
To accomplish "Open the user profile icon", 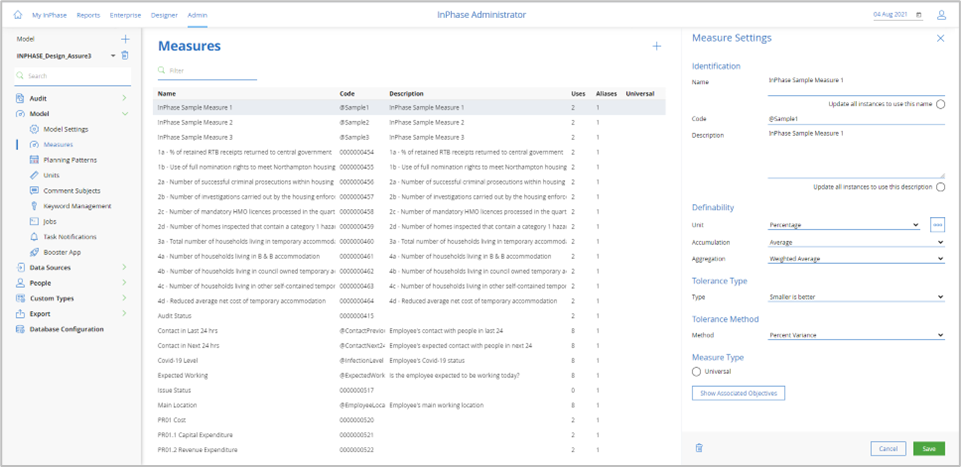I will [941, 15].
